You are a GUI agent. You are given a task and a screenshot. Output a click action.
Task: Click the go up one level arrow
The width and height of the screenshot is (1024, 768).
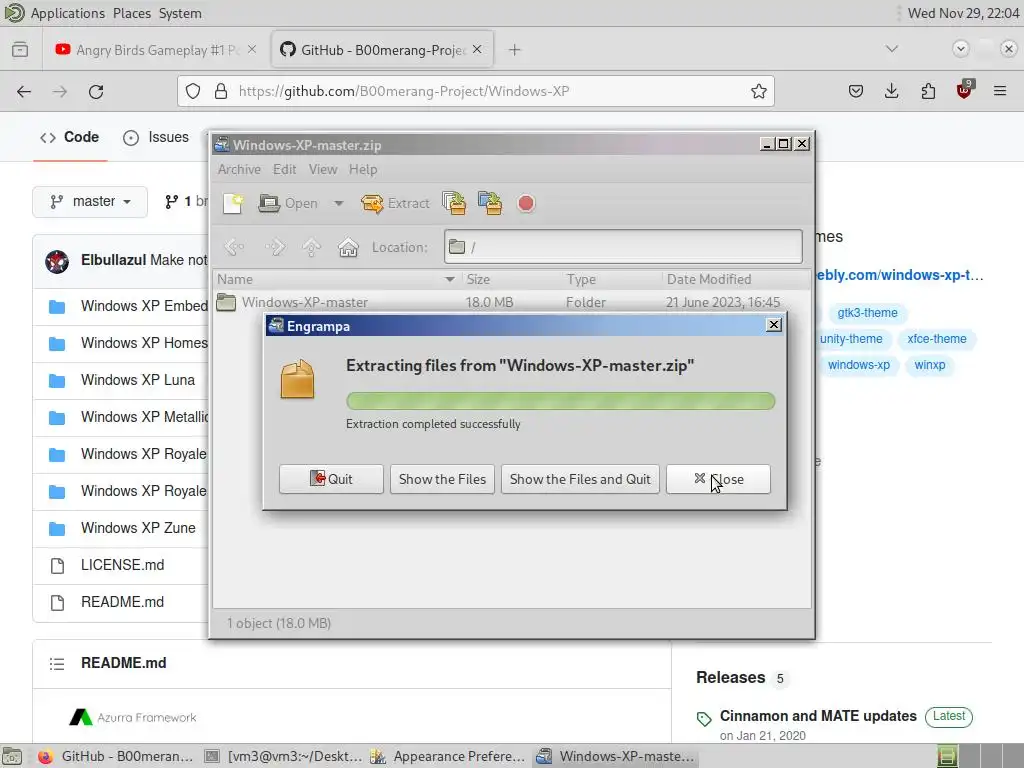click(x=312, y=248)
